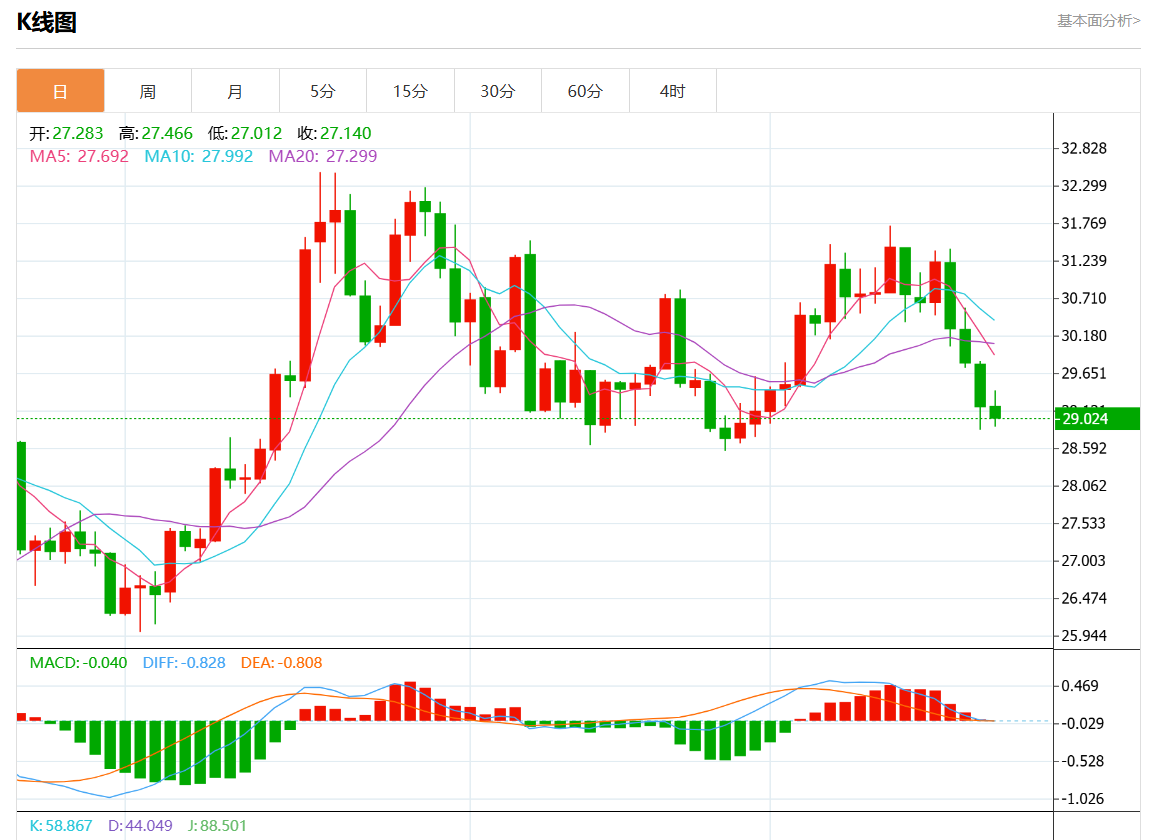Click the green candle at the chart's left edge
The height and width of the screenshot is (840, 1153).
pos(21,496)
